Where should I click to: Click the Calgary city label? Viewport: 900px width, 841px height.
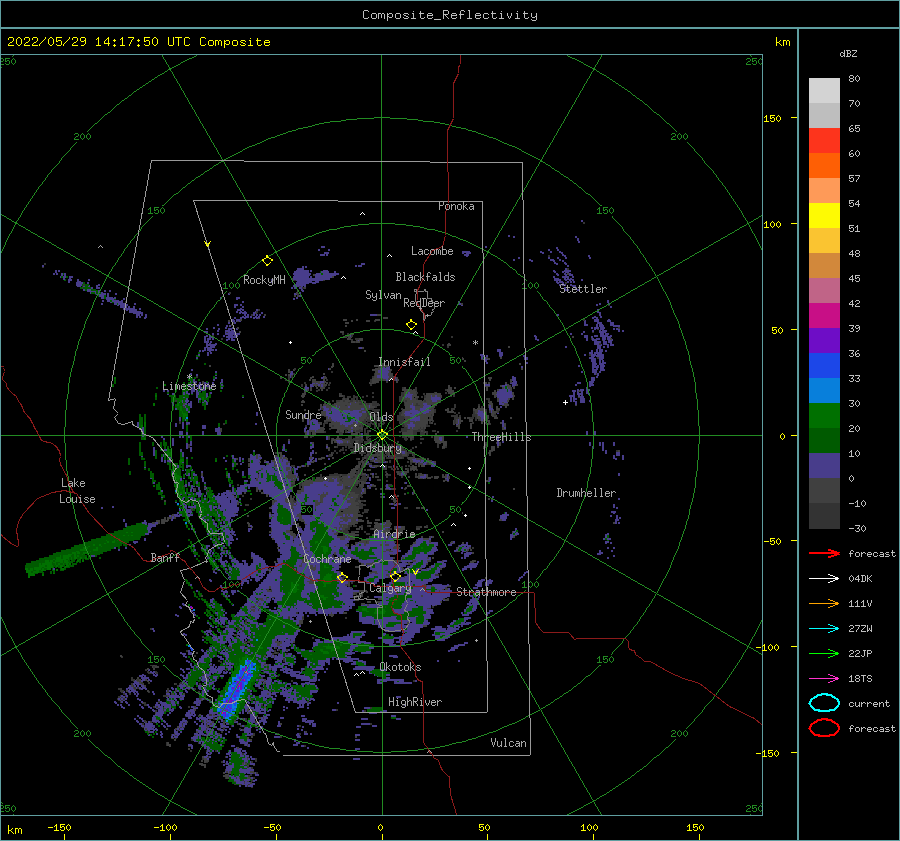point(390,588)
